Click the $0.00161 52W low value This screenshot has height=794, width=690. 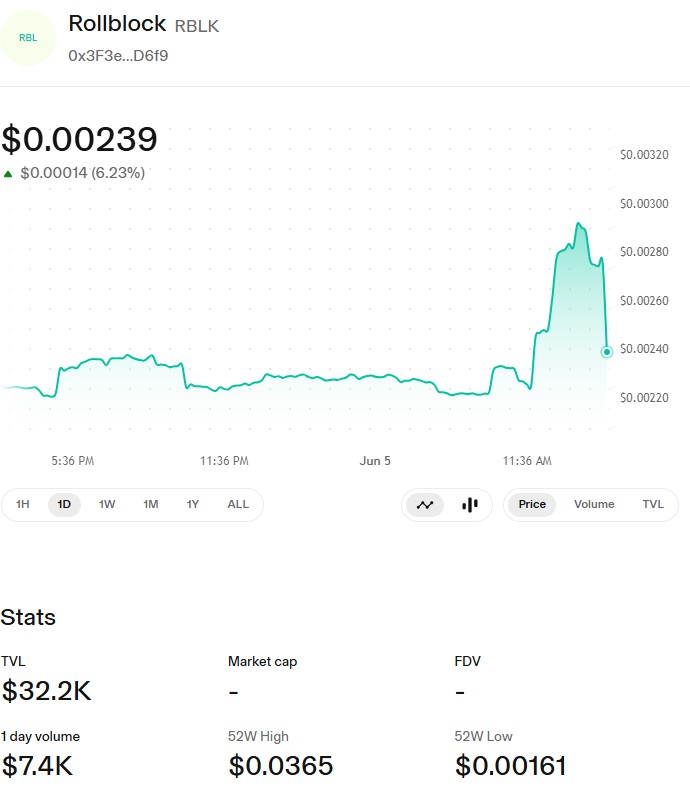(x=511, y=766)
